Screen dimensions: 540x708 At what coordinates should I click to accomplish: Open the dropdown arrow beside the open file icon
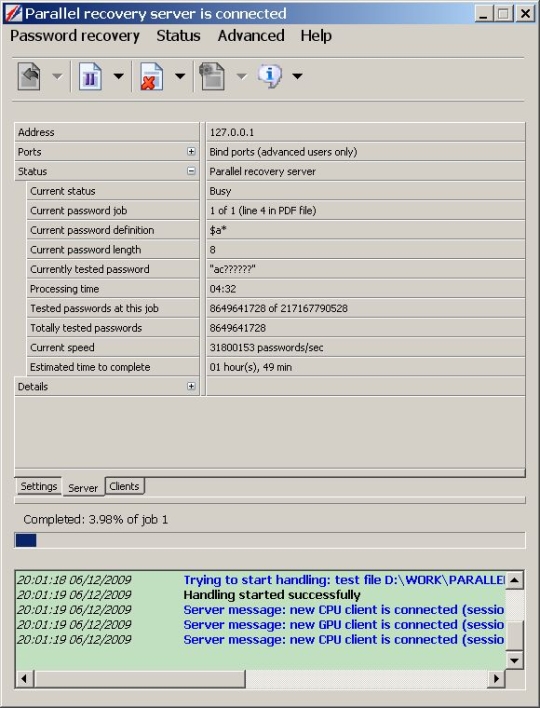57,76
